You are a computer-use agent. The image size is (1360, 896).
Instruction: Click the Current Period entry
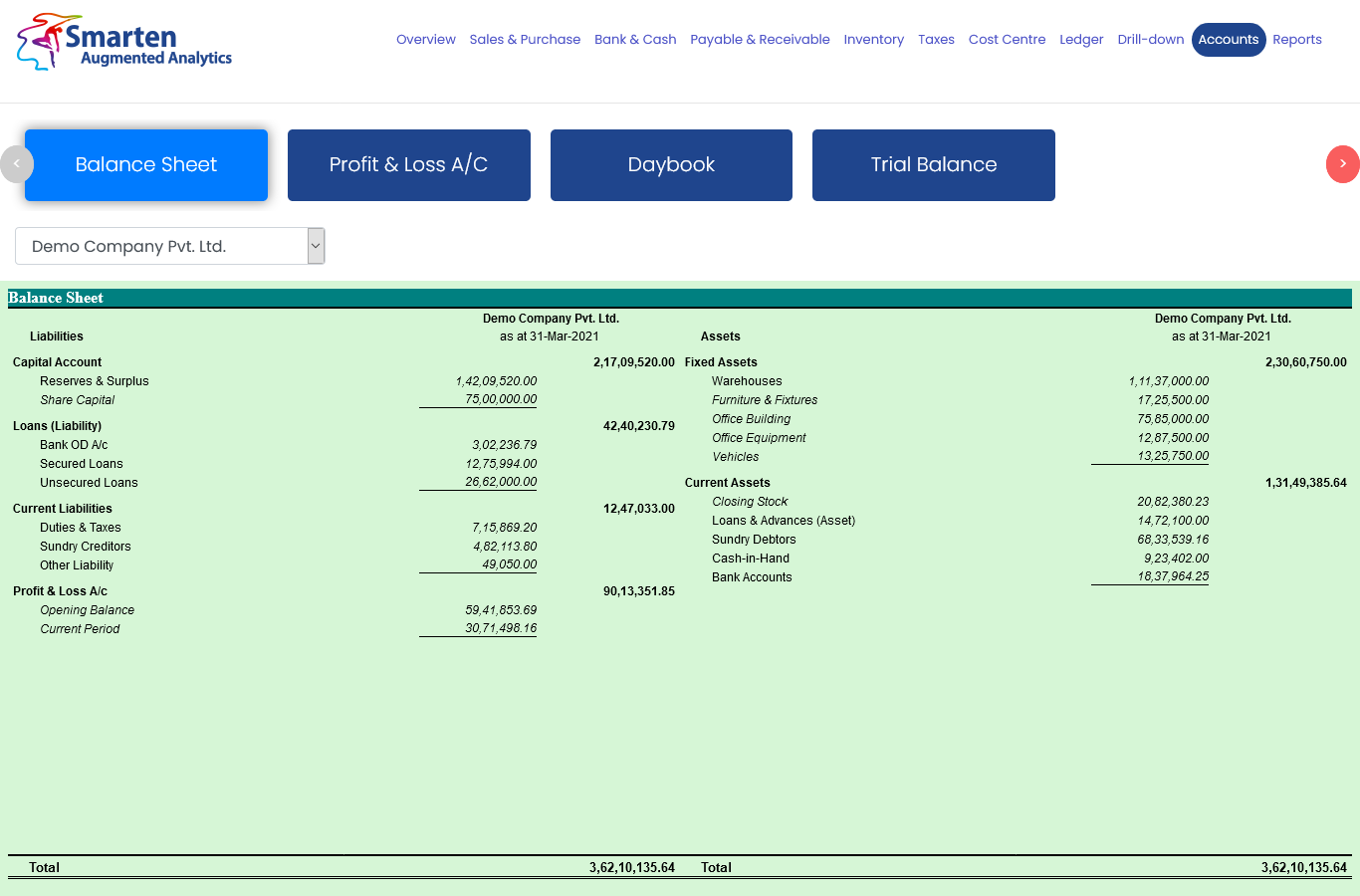(x=80, y=629)
